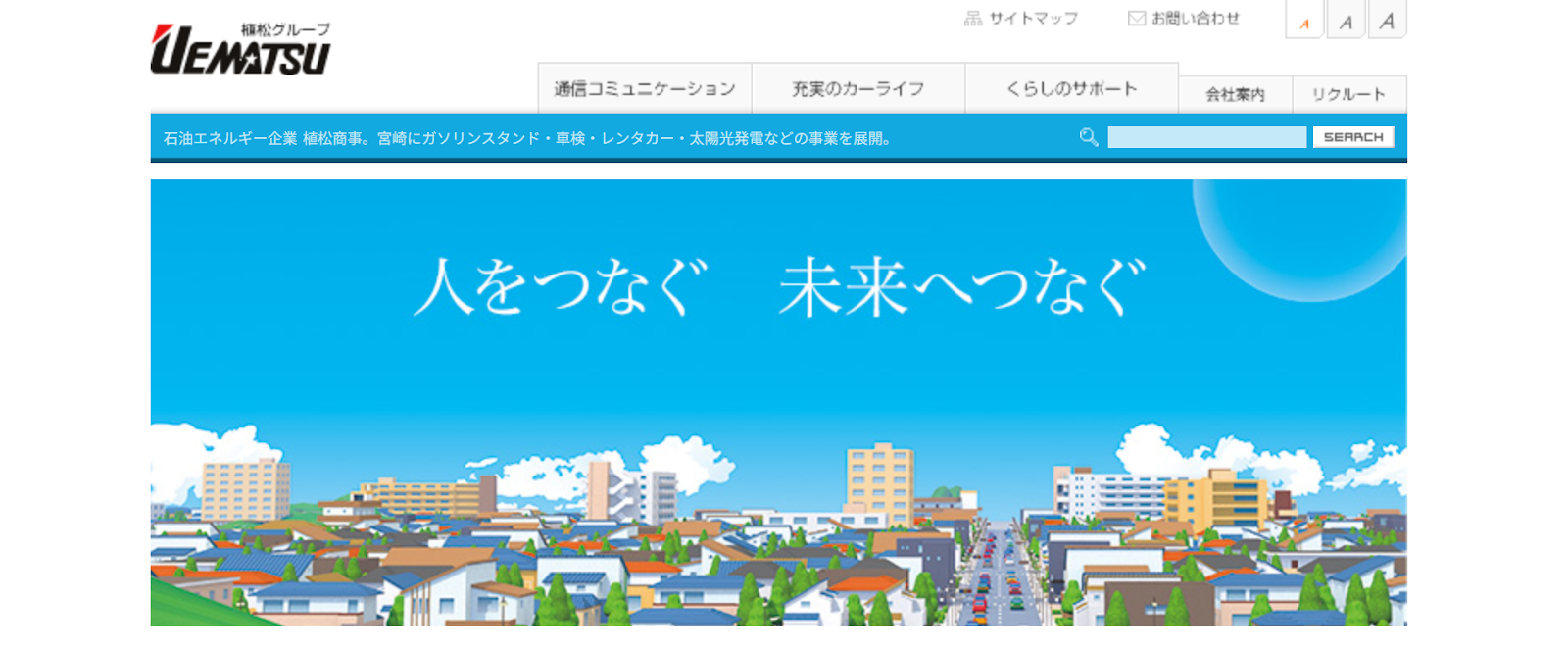This screenshot has height=651, width=1568.
Task: Select the small font size A
Action: click(x=1304, y=20)
